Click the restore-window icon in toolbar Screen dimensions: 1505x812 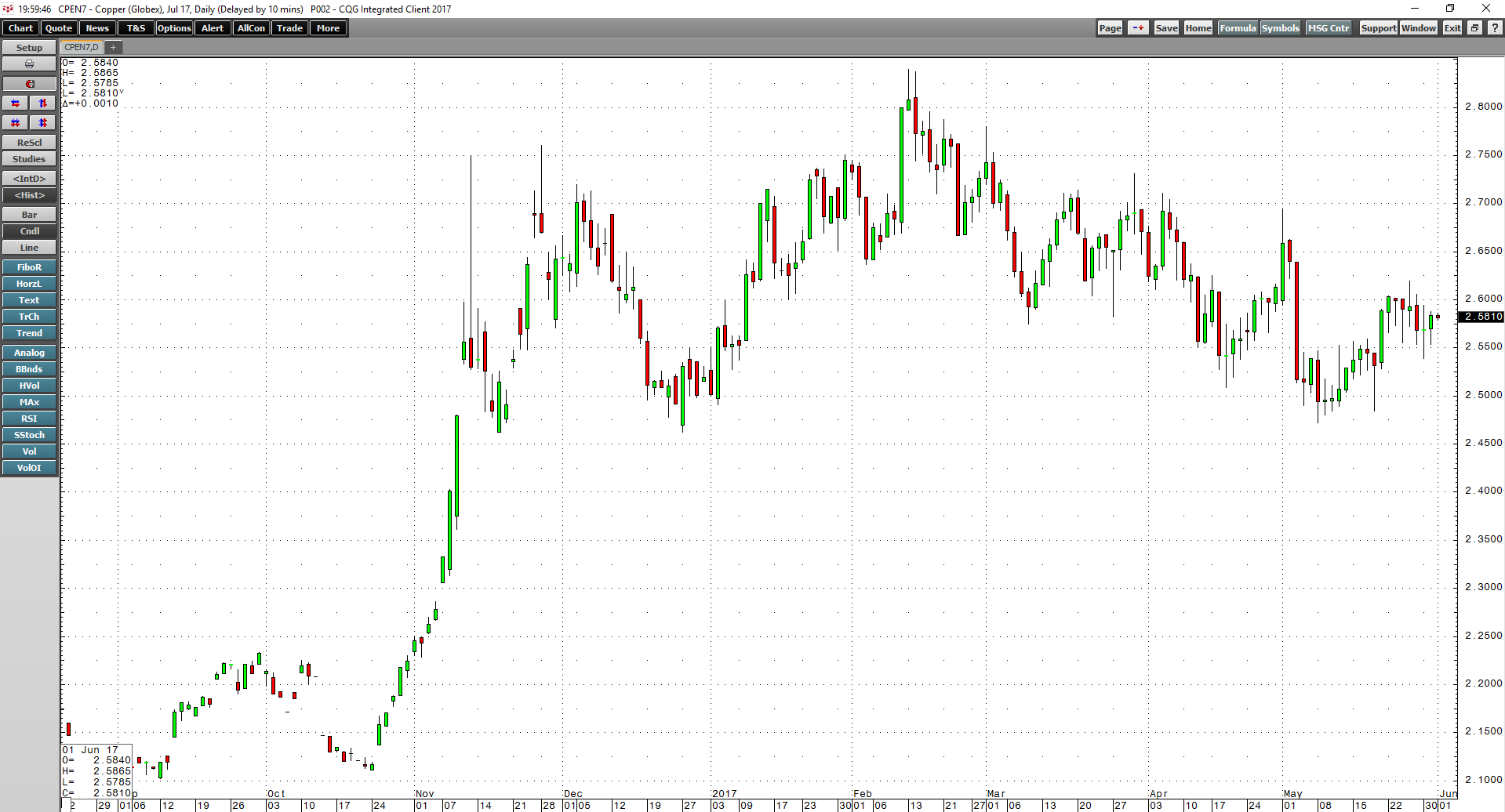point(1474,28)
